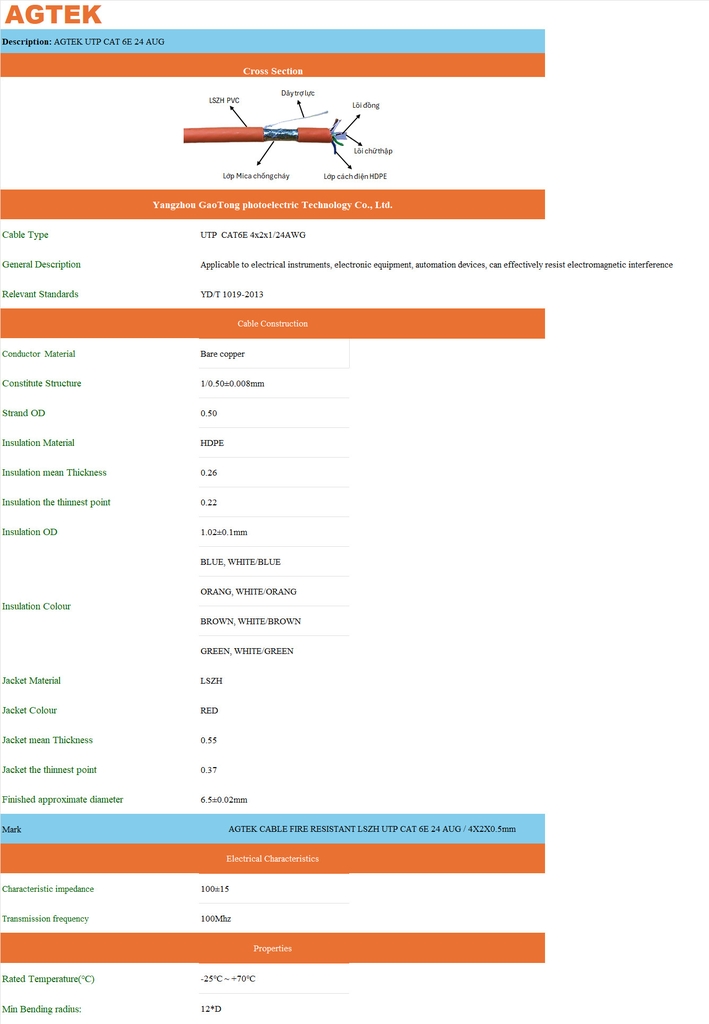This screenshot has width=709, height=1024.
Task: Click the Lõi chữ thập diagram label
Action: [x=373, y=151]
